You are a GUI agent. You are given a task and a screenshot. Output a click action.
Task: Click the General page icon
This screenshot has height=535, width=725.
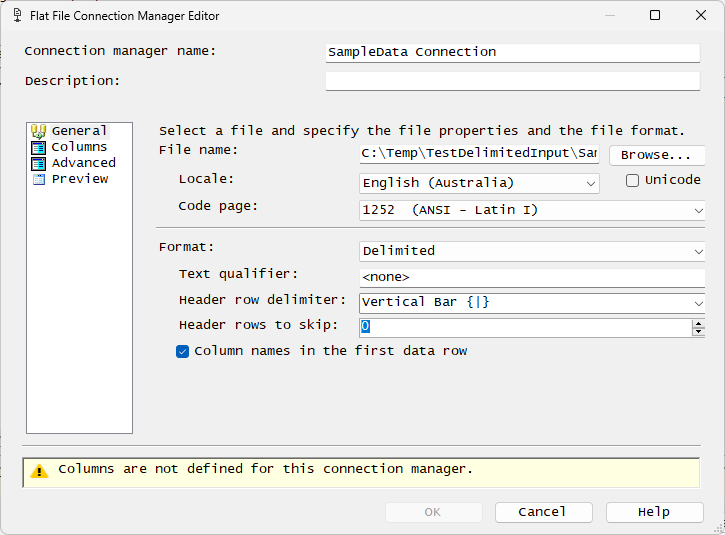[38, 131]
